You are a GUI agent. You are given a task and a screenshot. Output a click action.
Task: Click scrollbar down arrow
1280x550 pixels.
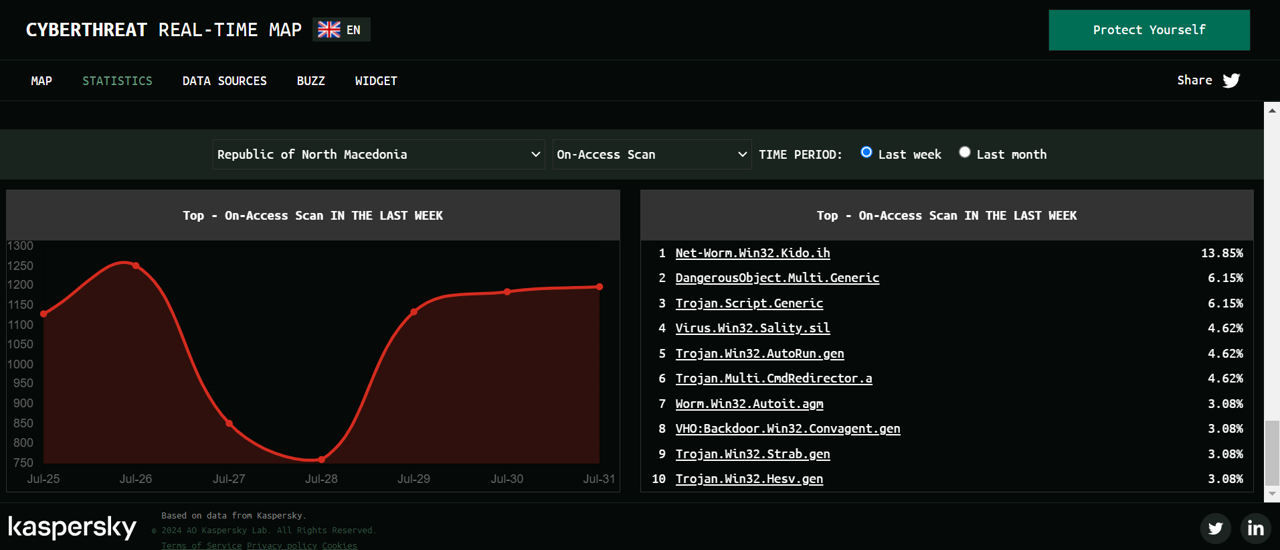(x=1272, y=494)
